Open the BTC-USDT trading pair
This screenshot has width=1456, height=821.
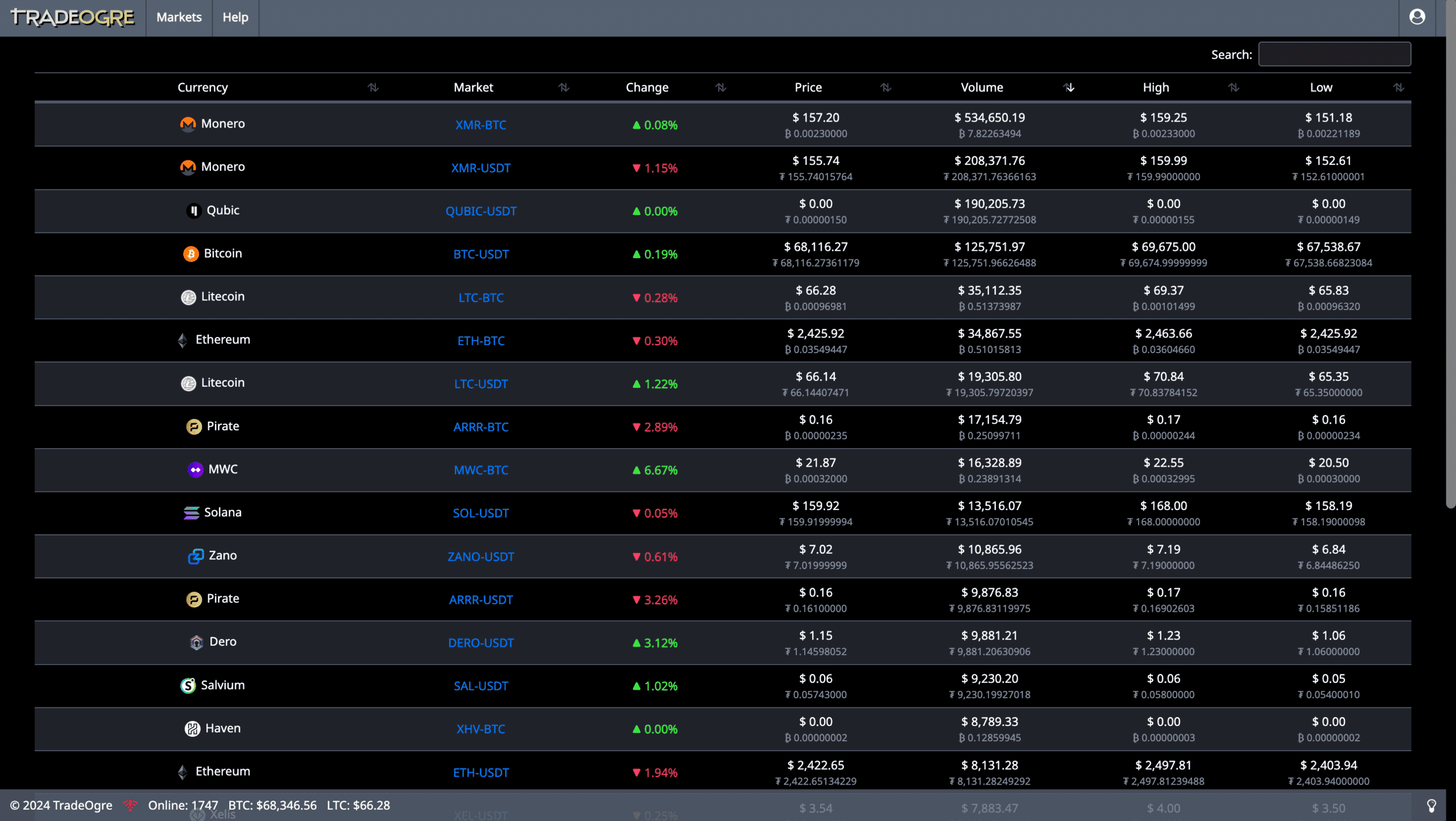(481, 254)
